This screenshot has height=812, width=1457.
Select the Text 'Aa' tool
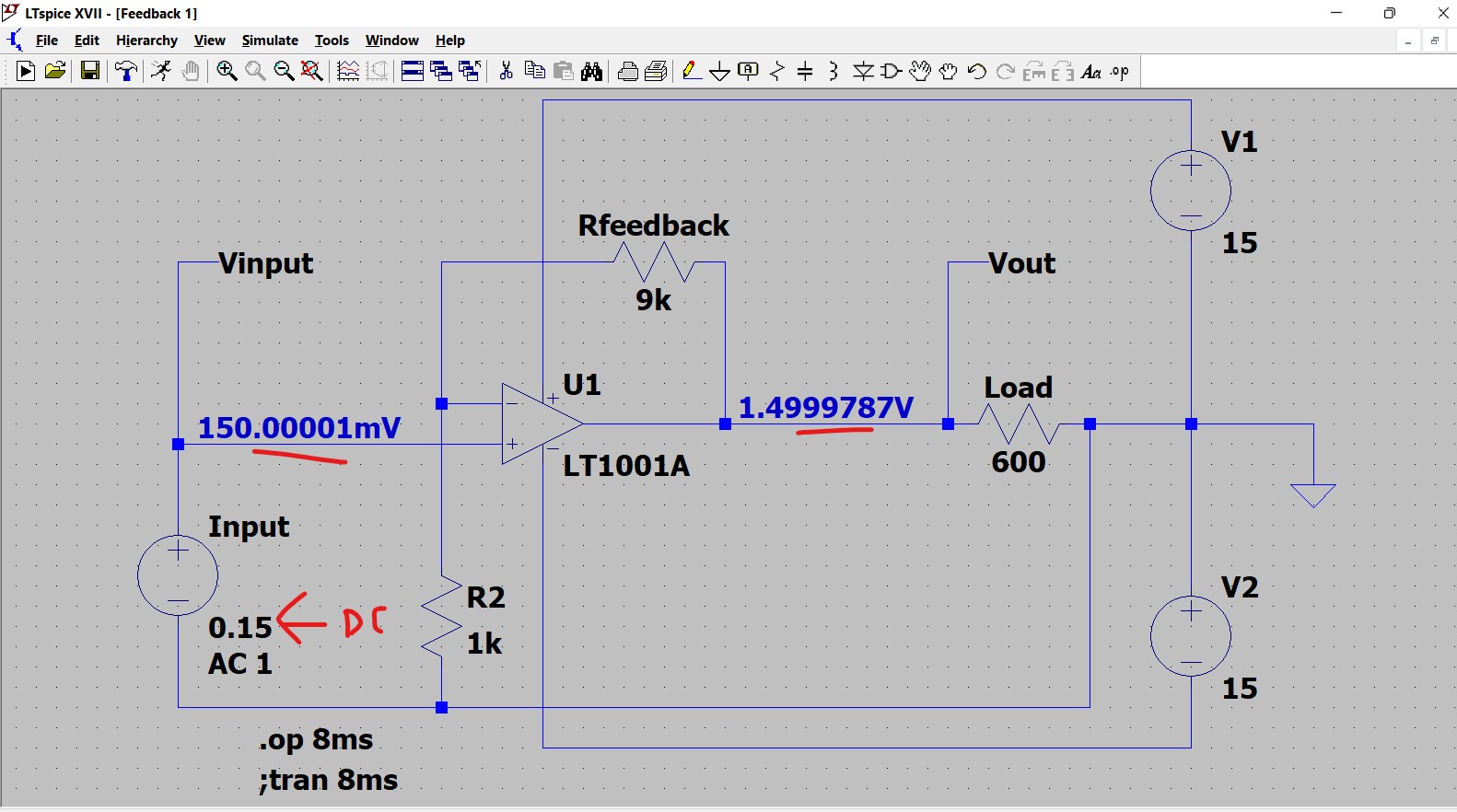pyautogui.click(x=1091, y=71)
